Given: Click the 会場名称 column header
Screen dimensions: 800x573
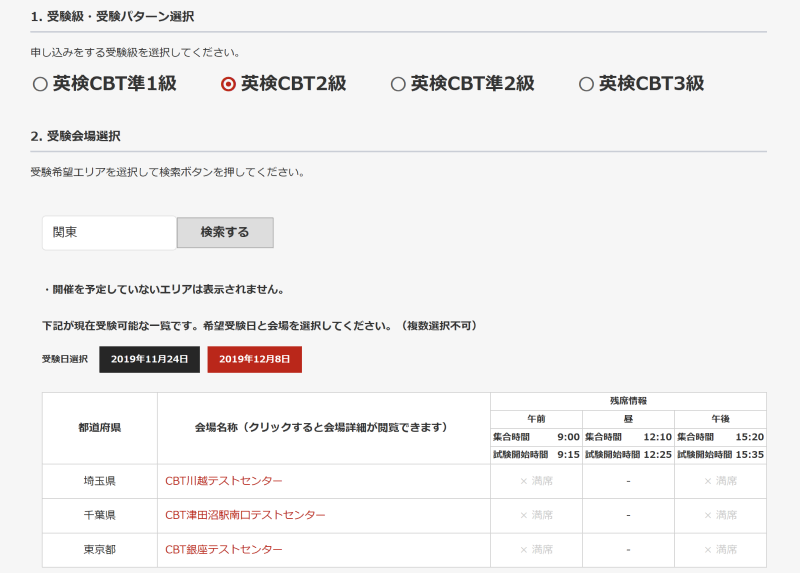Looking at the screenshot, I should [323, 428].
